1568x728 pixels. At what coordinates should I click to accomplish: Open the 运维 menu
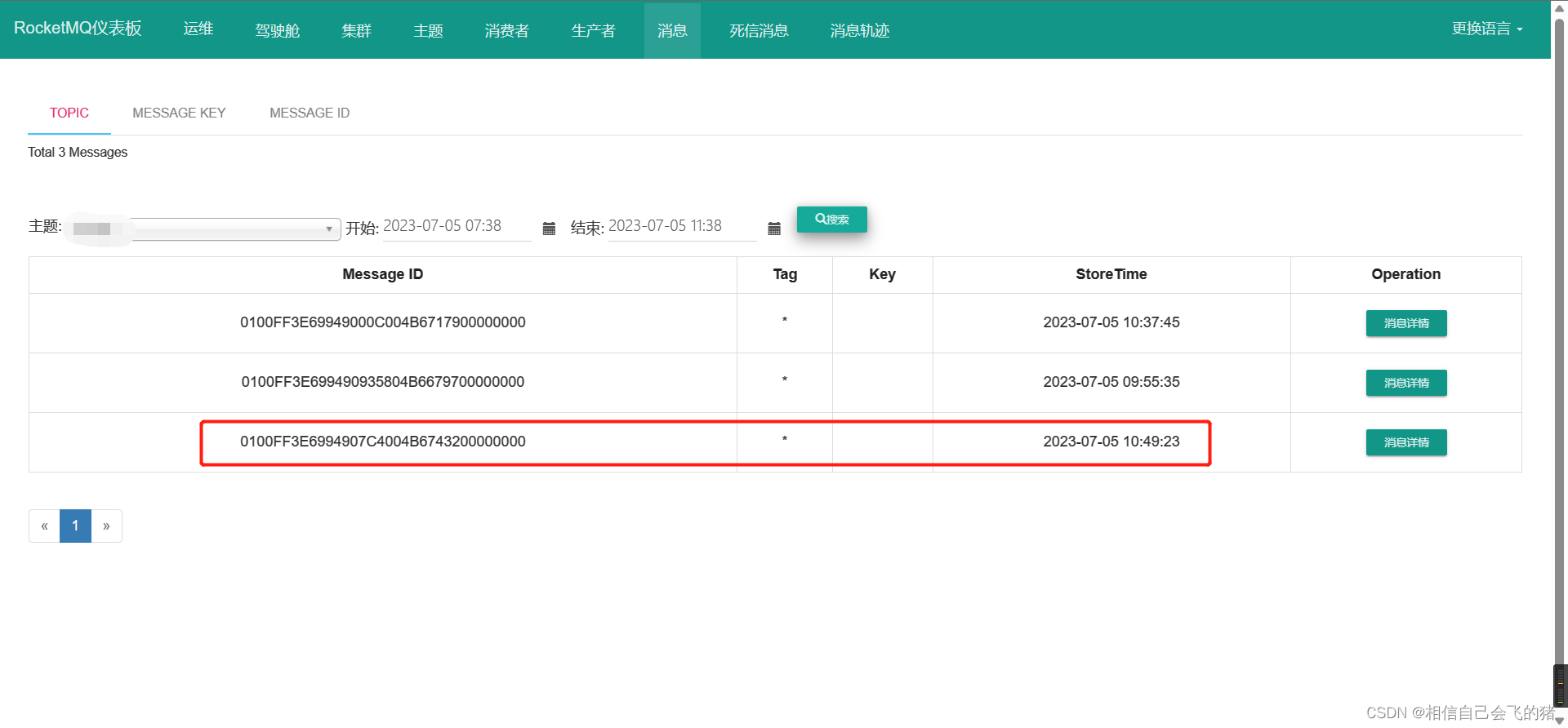198,29
